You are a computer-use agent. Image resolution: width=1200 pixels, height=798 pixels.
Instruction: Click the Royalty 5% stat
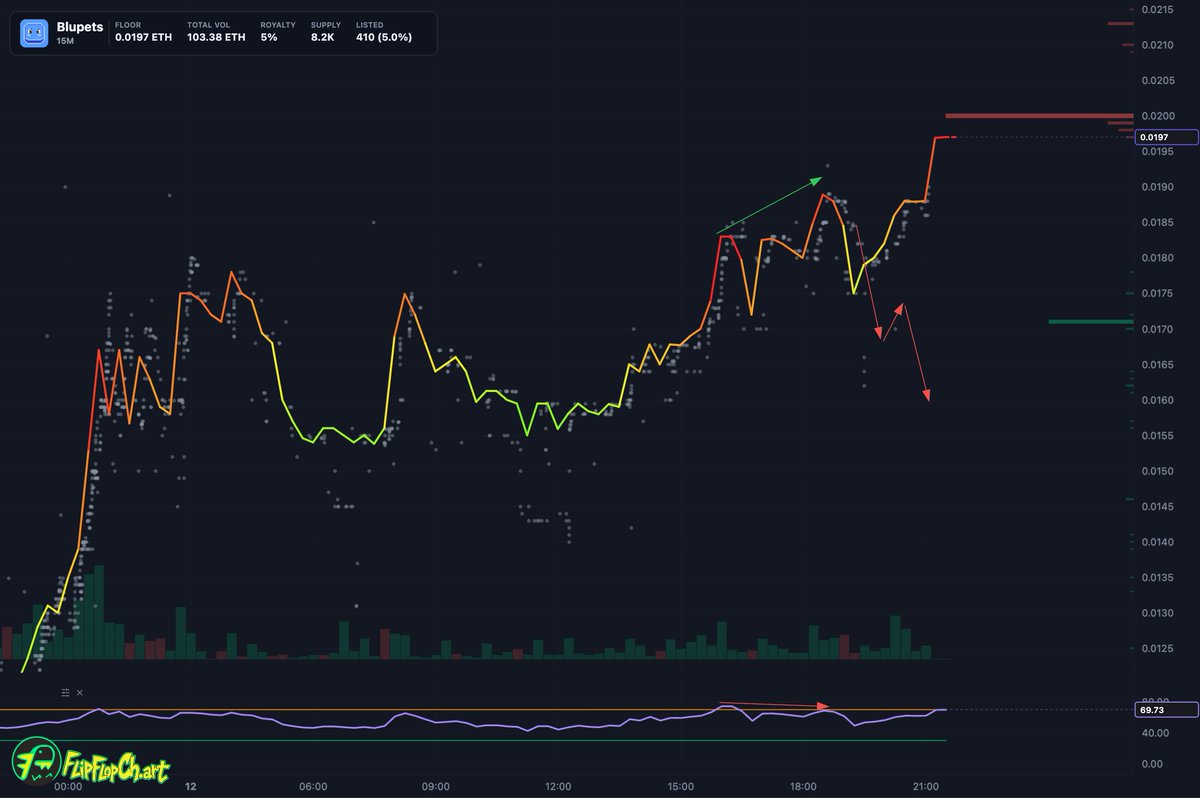(x=277, y=32)
